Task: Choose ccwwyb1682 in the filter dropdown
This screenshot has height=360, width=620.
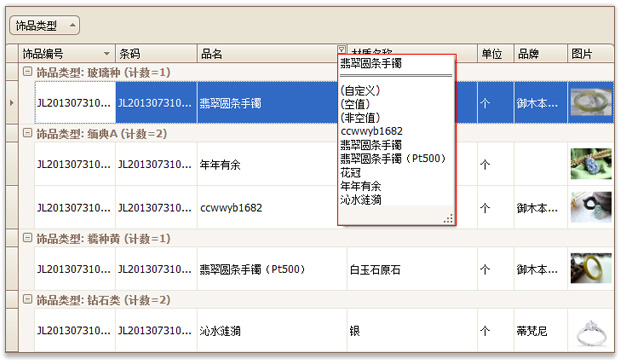Action: [371, 131]
